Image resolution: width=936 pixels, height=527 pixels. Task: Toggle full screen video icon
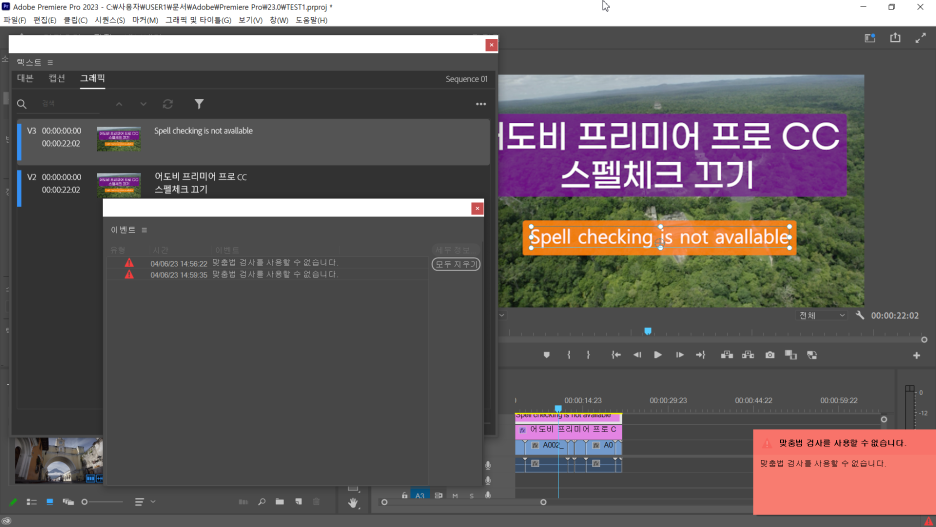pos(920,38)
